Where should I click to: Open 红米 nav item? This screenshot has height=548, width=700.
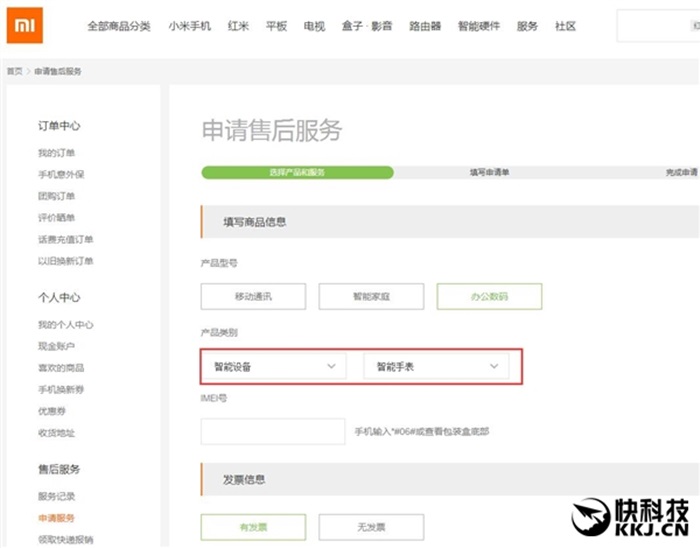238,26
